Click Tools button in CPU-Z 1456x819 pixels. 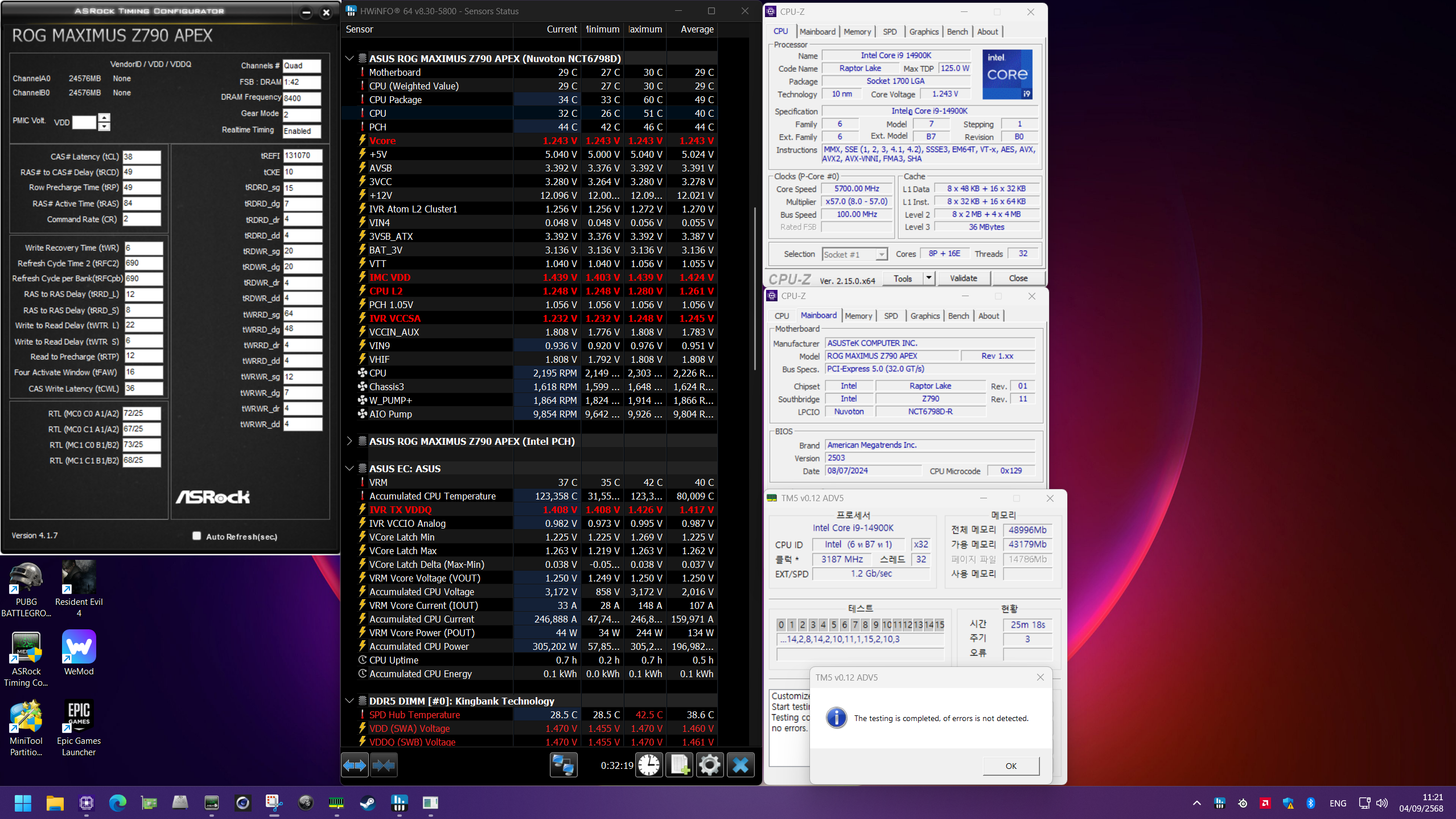click(x=903, y=278)
